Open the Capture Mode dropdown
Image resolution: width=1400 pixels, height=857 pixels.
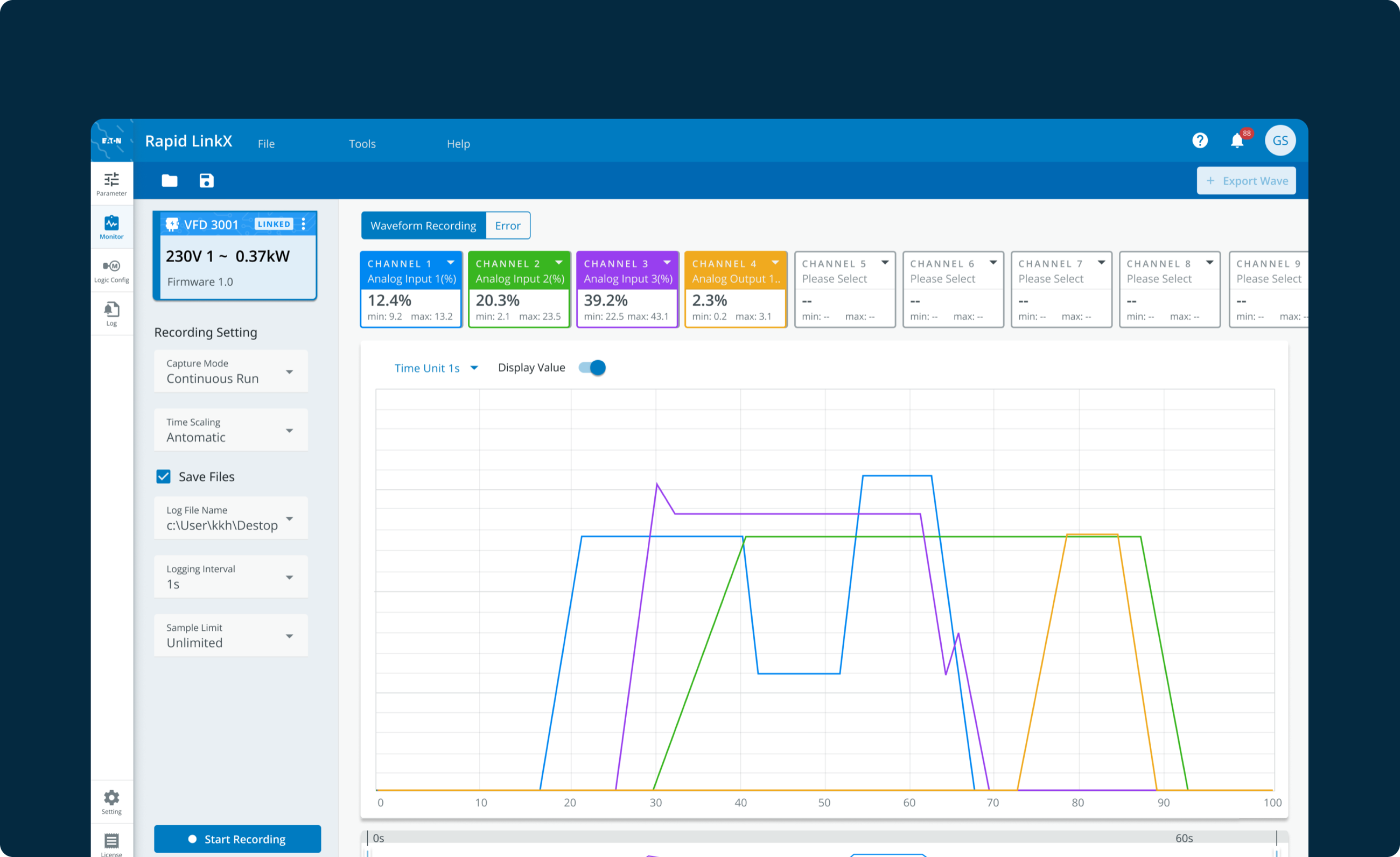point(230,371)
